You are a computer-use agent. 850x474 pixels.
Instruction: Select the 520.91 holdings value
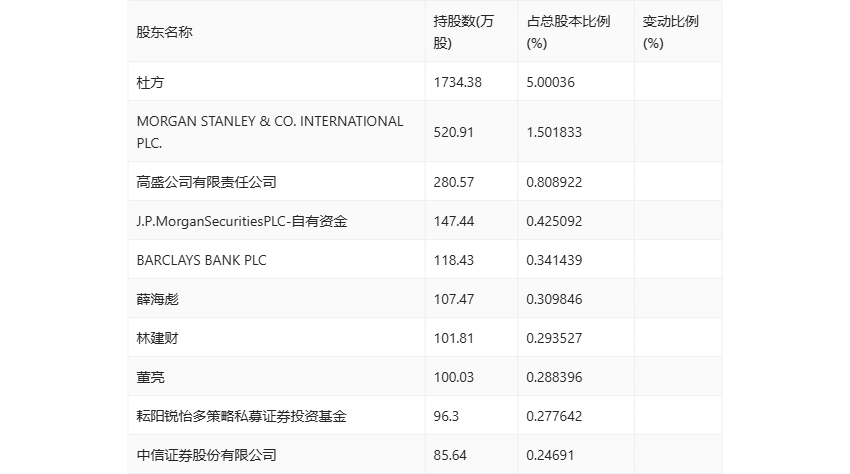(454, 132)
